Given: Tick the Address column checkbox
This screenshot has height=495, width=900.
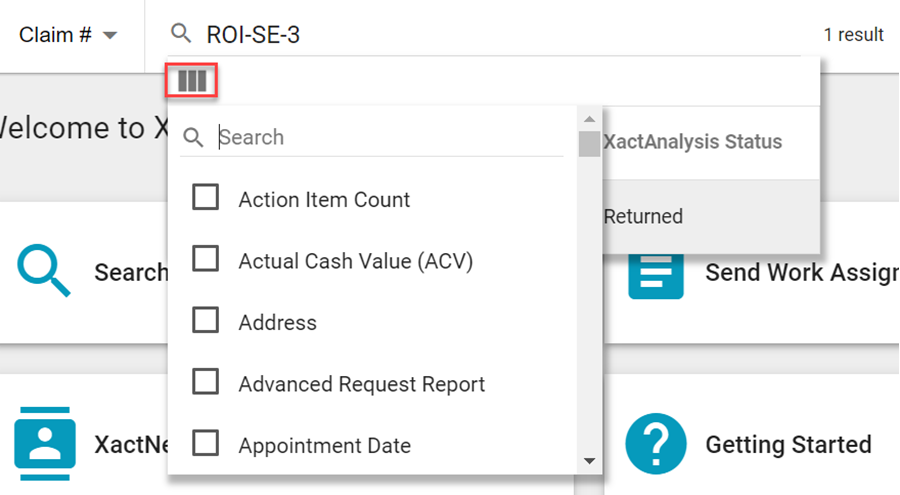Looking at the screenshot, I should (x=206, y=321).
